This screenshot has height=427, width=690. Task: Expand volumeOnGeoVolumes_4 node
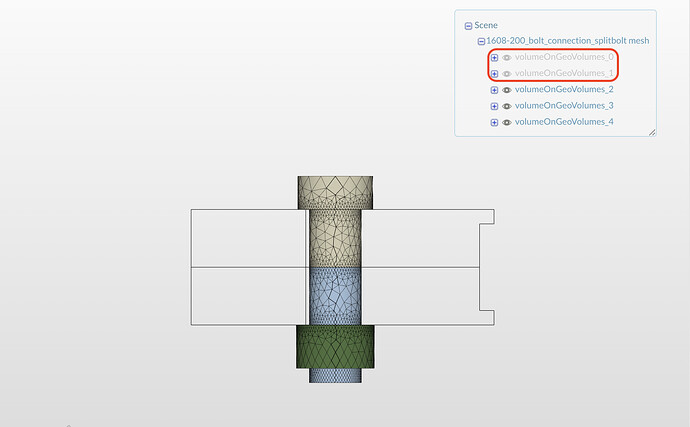(x=494, y=123)
